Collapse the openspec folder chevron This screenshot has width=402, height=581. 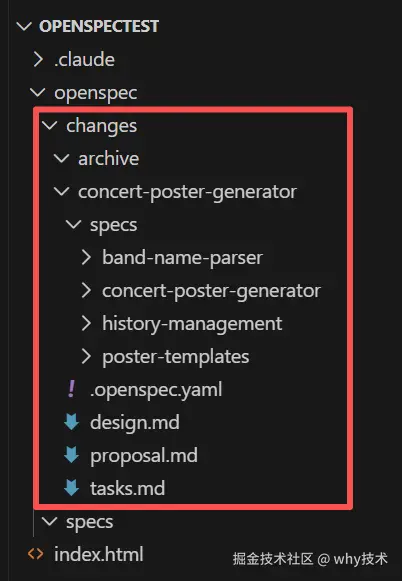pyautogui.click(x=38, y=92)
